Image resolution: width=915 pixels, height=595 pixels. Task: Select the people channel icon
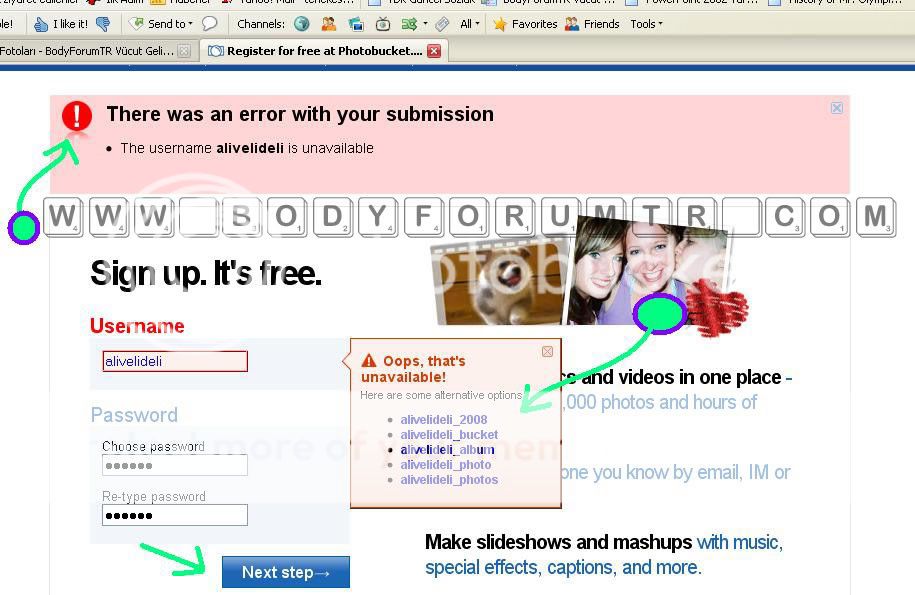coord(329,24)
